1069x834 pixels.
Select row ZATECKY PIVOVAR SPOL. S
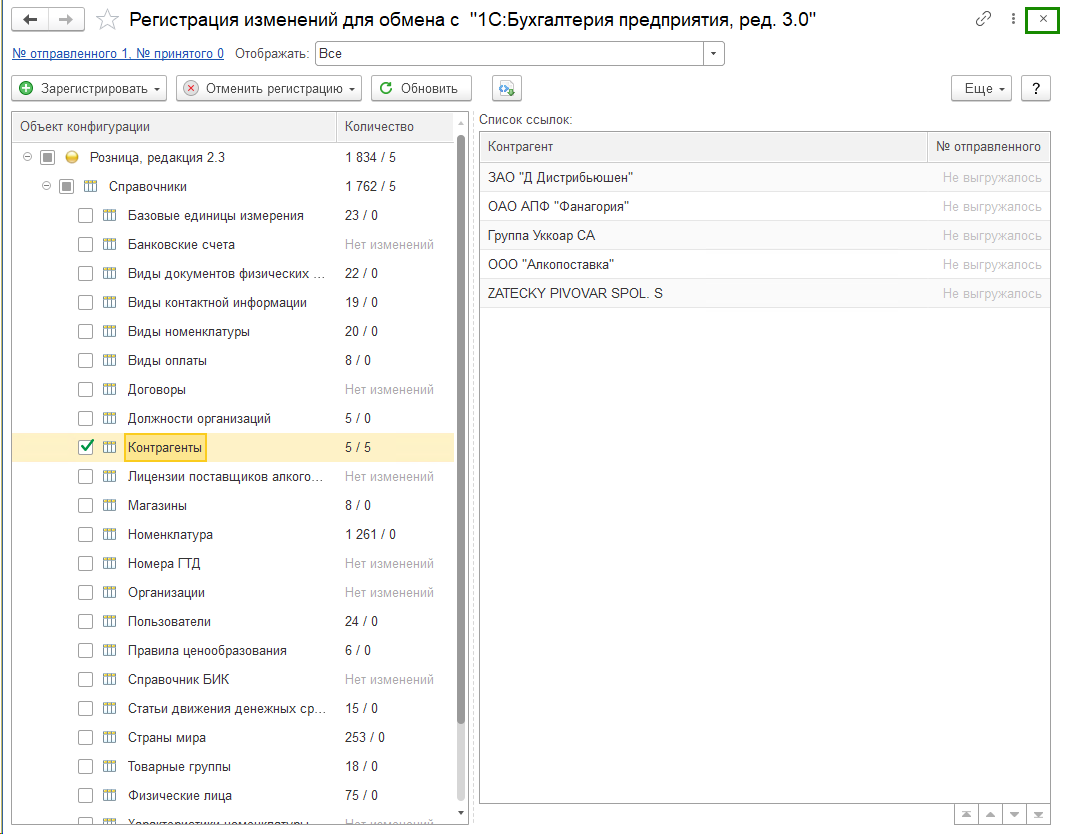coord(765,293)
